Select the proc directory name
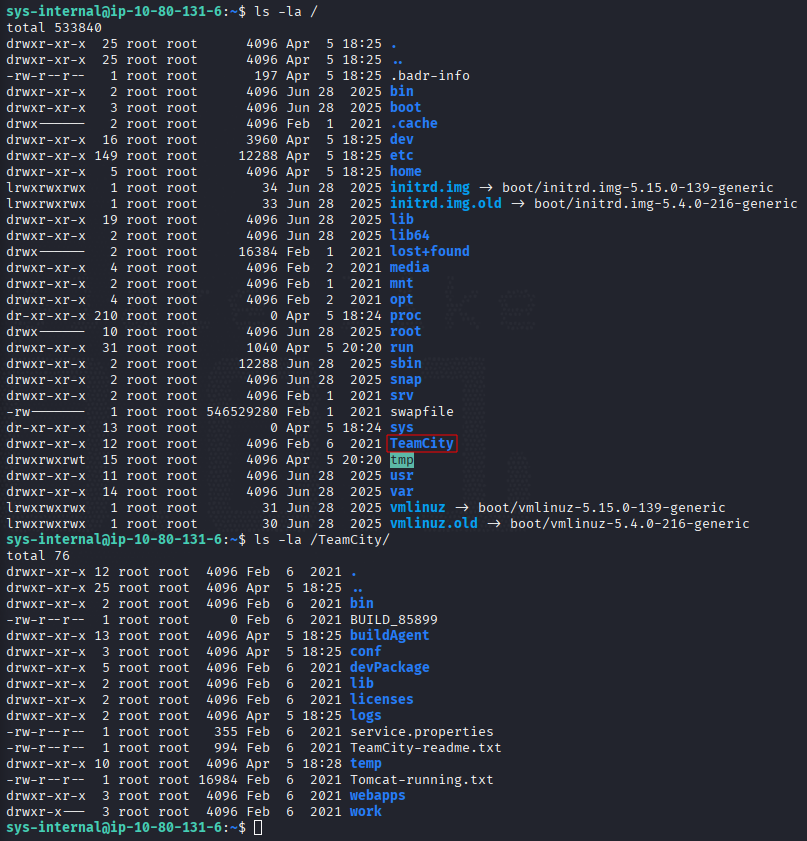The height and width of the screenshot is (841, 807). 405,316
